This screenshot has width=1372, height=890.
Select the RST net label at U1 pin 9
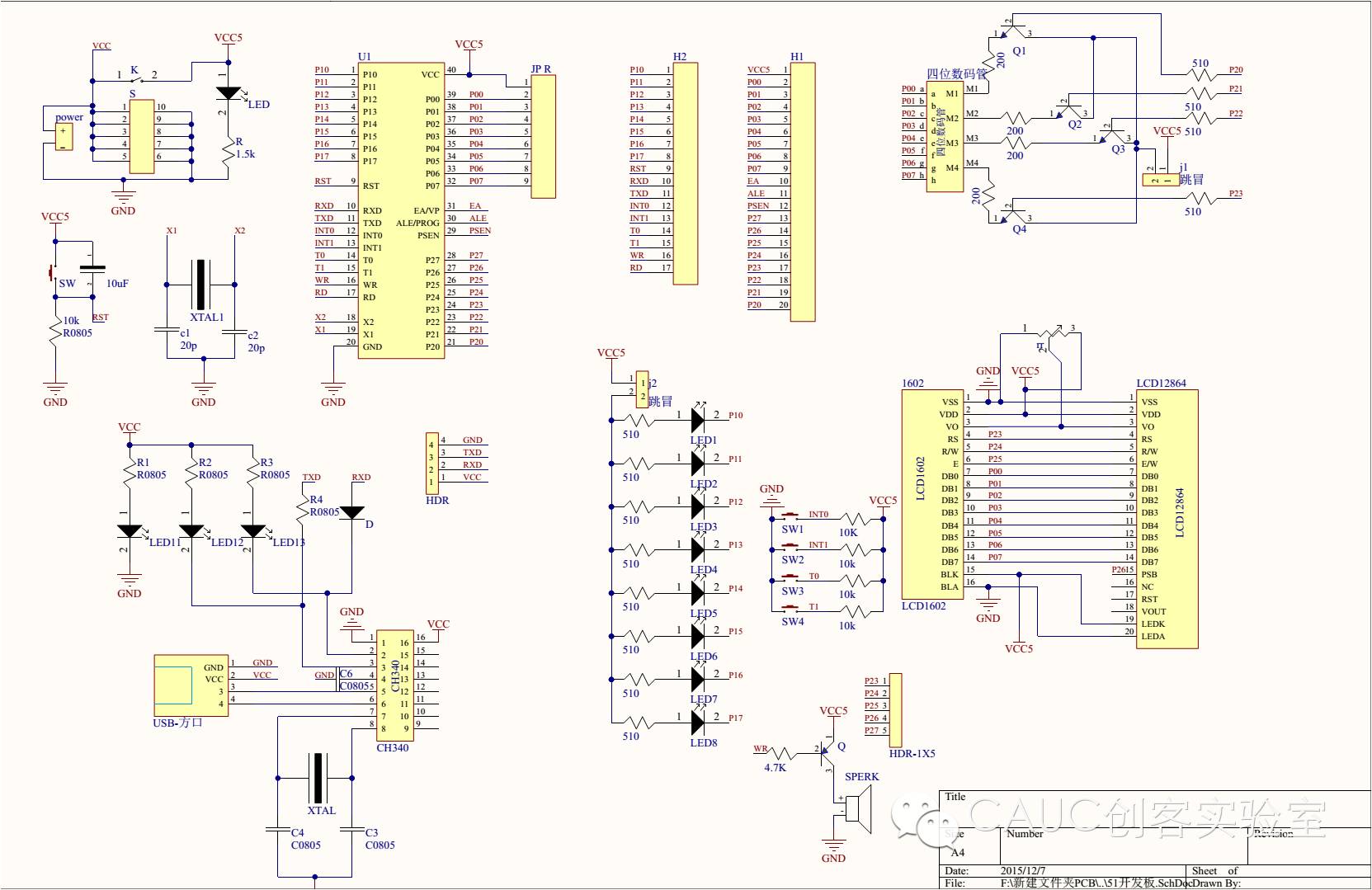(x=323, y=181)
